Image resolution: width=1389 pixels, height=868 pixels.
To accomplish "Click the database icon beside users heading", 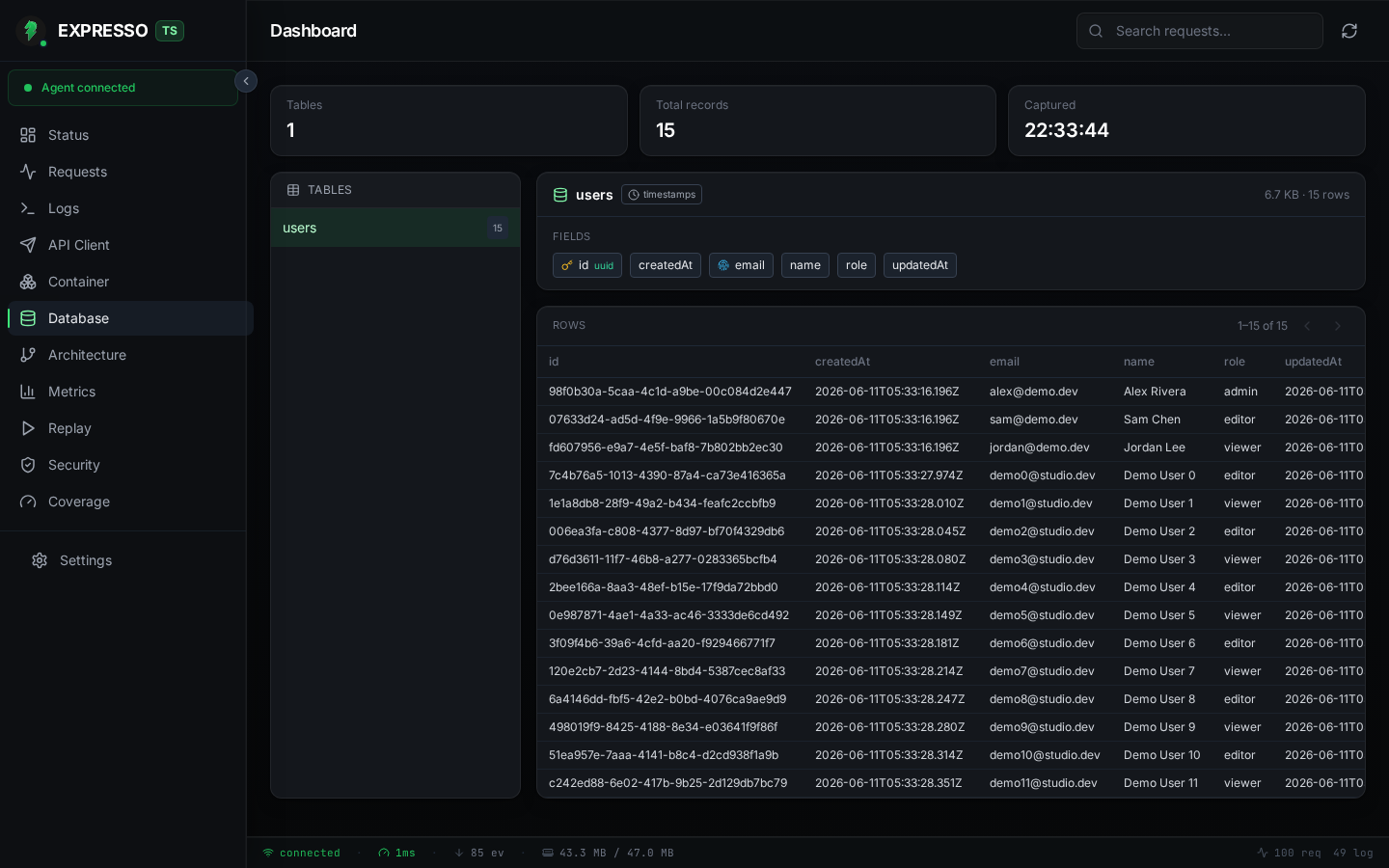I will pyautogui.click(x=560, y=195).
